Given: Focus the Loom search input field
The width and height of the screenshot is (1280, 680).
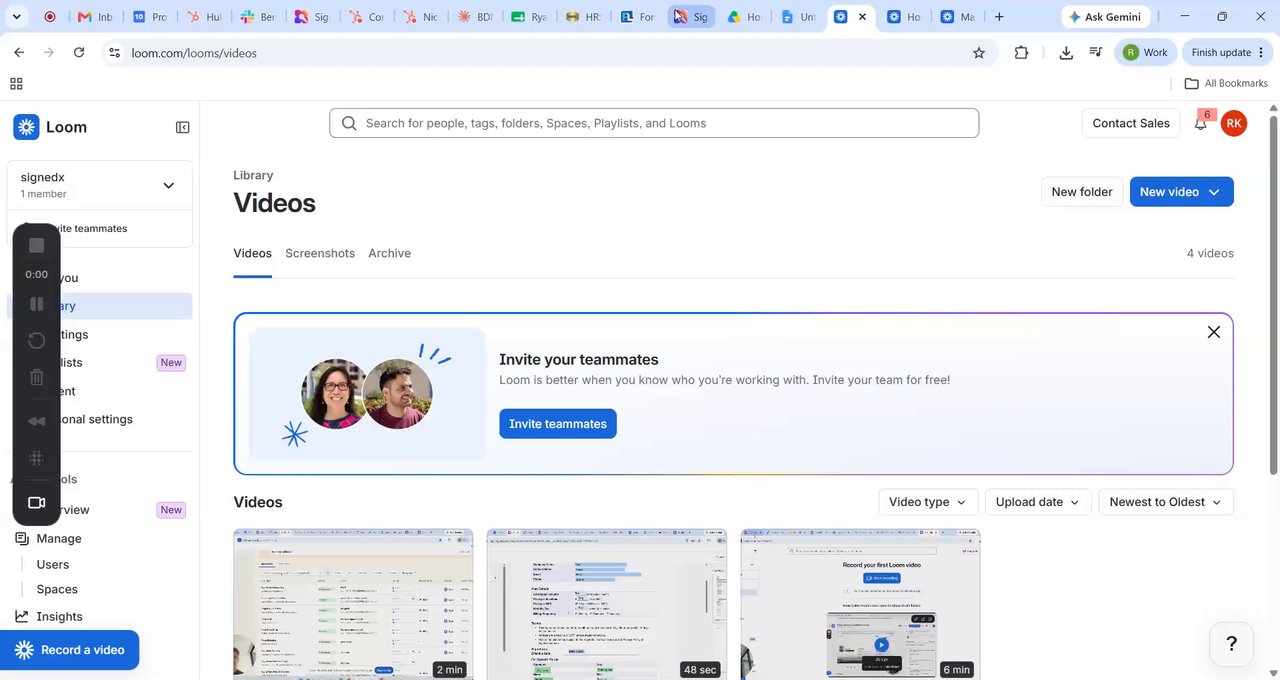Looking at the screenshot, I should tap(654, 123).
